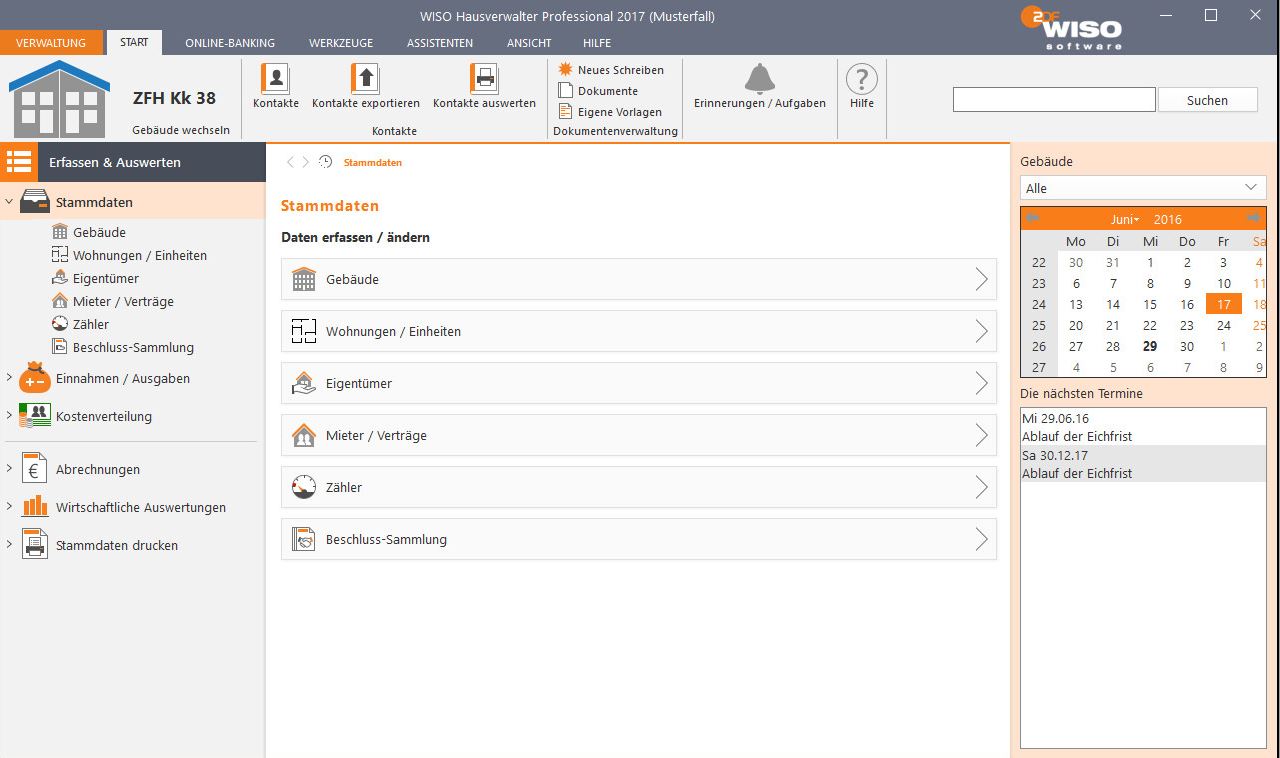The image size is (1280, 758).
Task: Click the building icon to switch Gebäude
Action: click(59, 100)
